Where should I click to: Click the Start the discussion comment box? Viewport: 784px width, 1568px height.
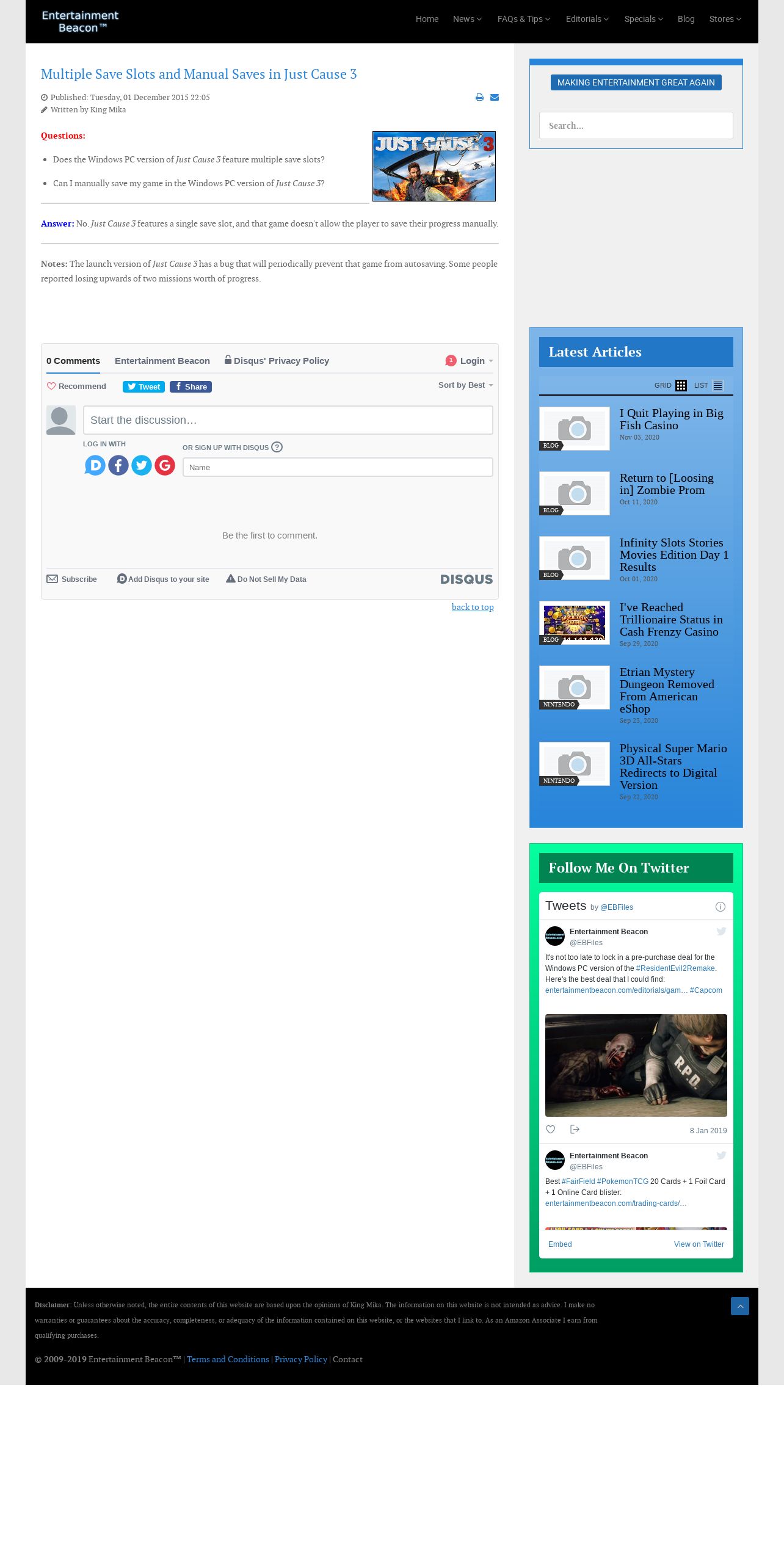(288, 420)
